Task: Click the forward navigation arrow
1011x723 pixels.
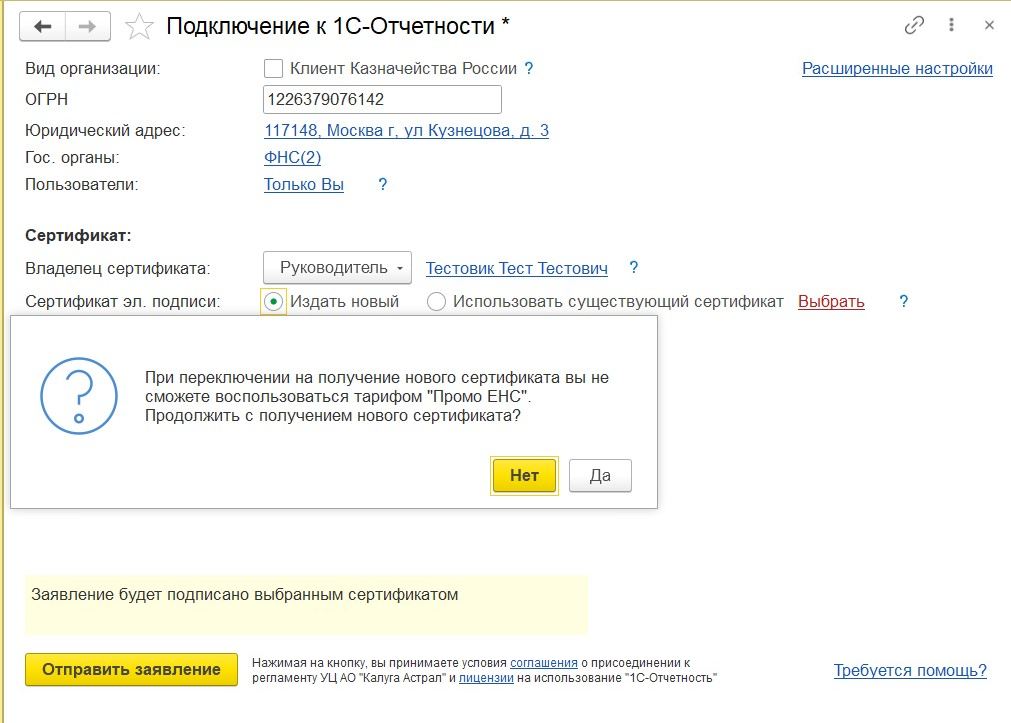Action: point(88,27)
